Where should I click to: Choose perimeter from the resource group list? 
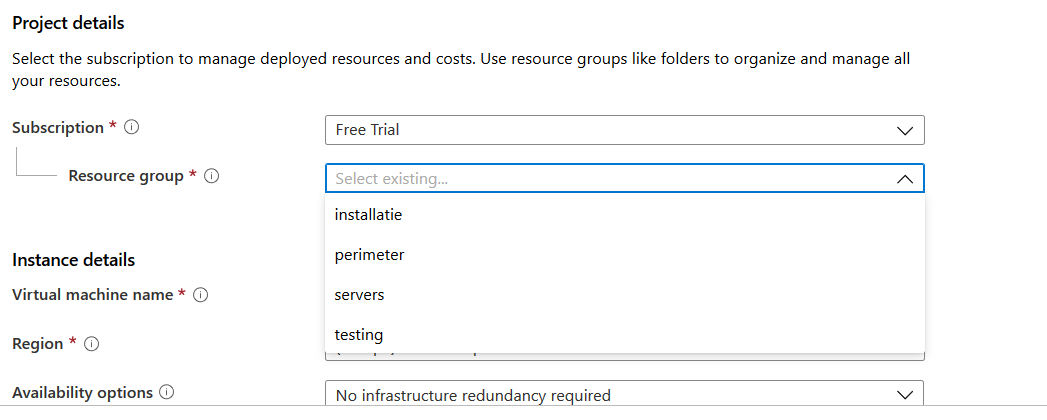point(369,255)
